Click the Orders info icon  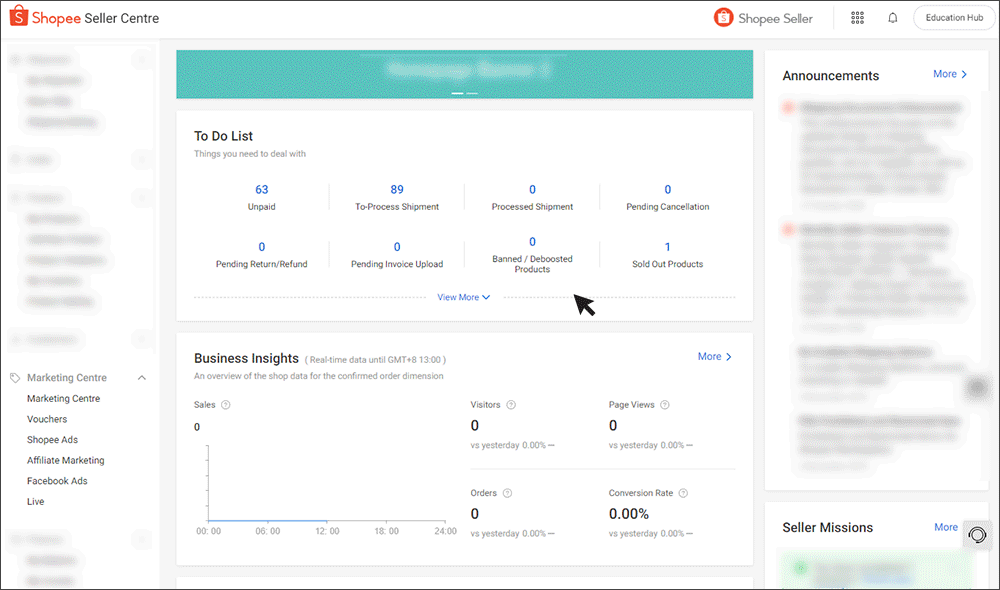(506, 493)
